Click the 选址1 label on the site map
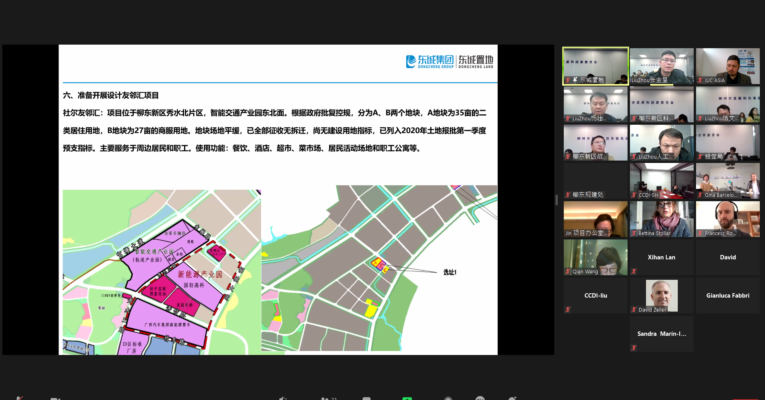 tap(450, 272)
